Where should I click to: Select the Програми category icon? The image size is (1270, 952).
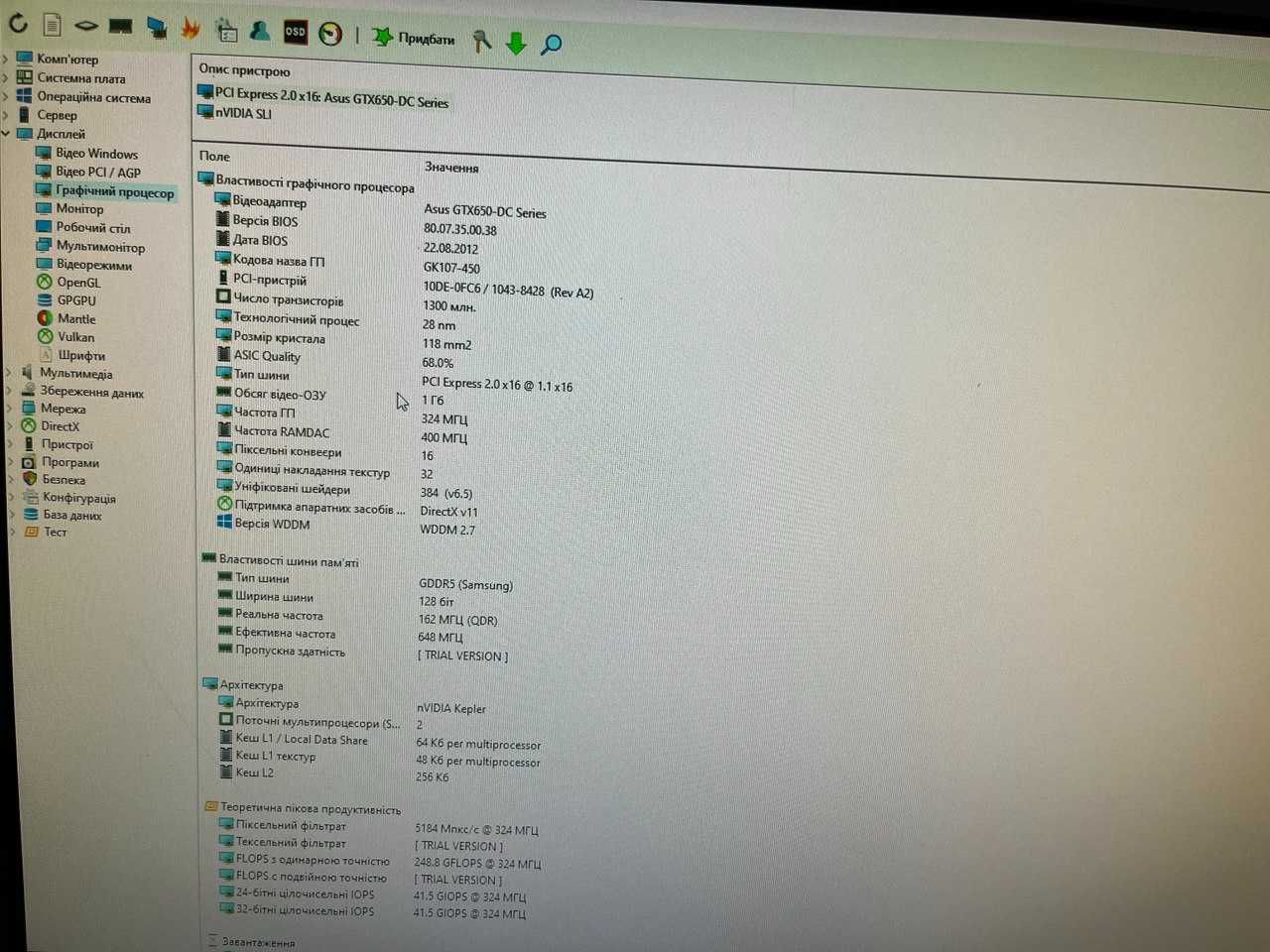pyautogui.click(x=29, y=462)
